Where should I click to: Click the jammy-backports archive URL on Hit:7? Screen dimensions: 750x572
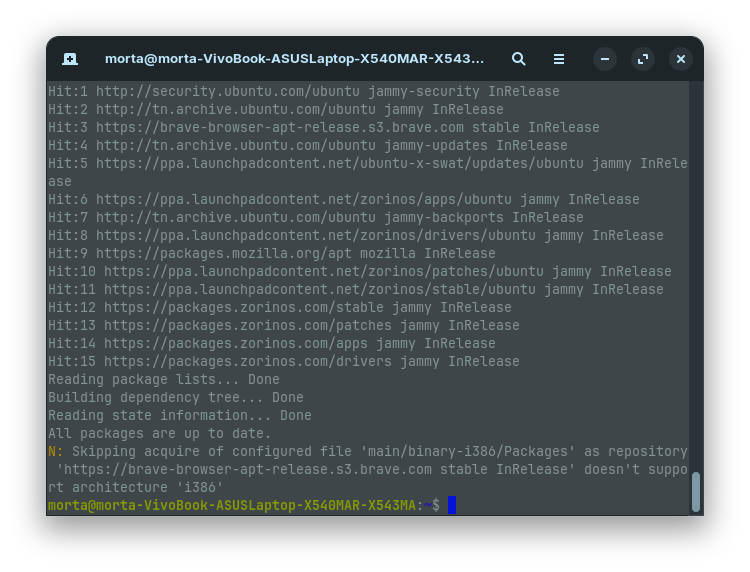(236, 218)
